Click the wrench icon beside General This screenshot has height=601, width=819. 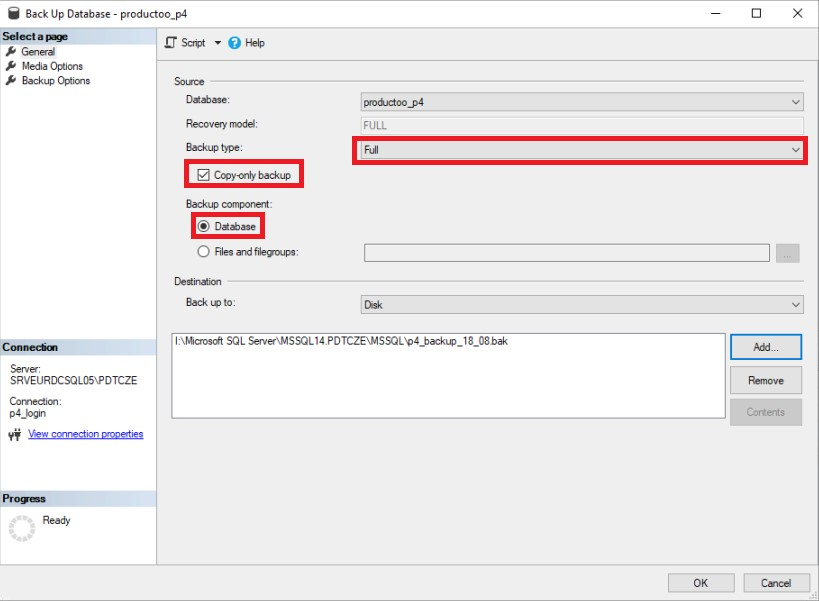click(12, 52)
